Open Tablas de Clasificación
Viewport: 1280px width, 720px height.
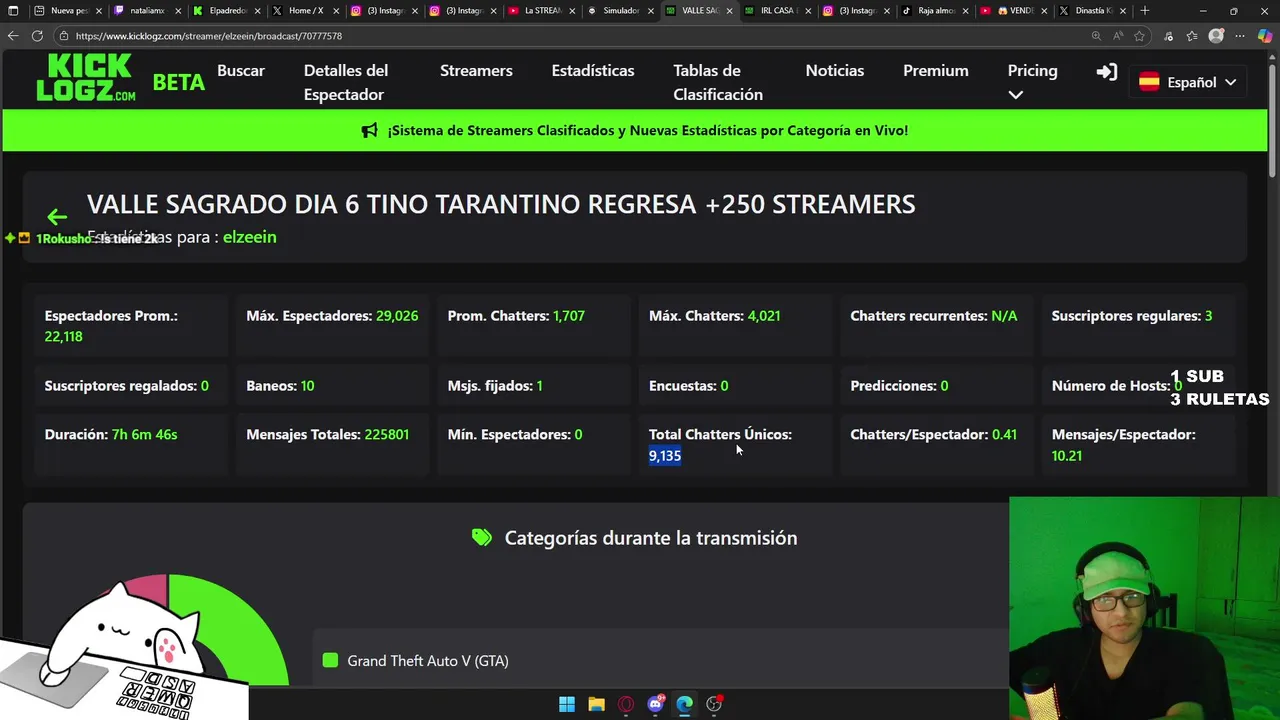point(718,82)
